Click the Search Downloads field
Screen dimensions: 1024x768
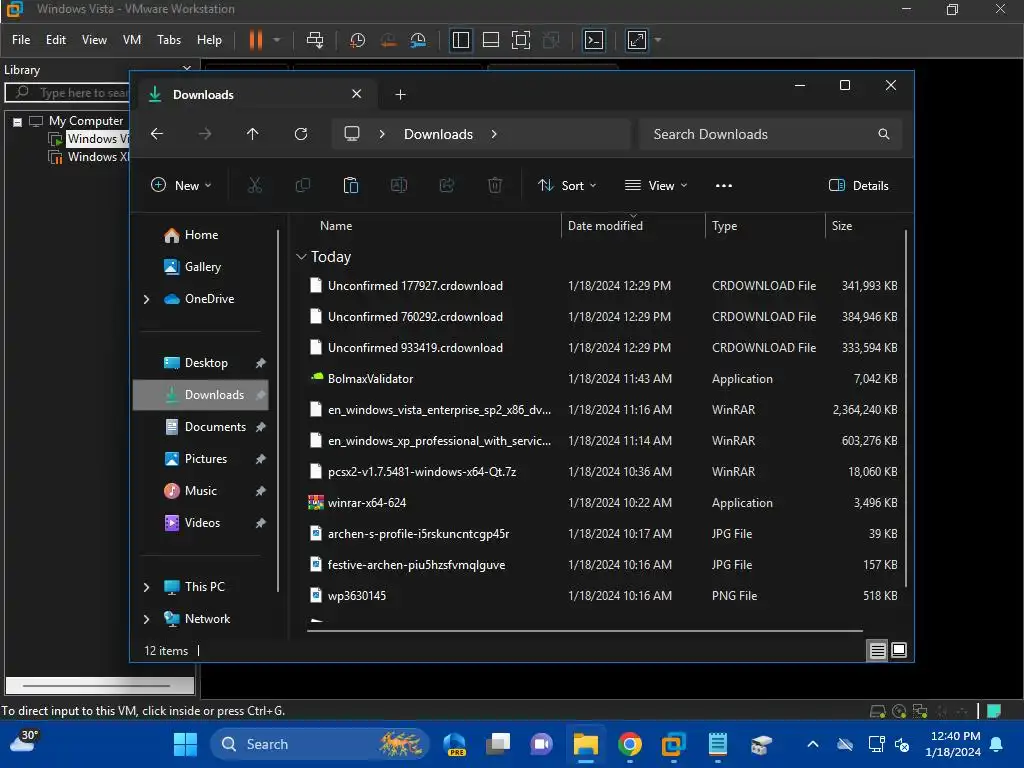(x=771, y=134)
